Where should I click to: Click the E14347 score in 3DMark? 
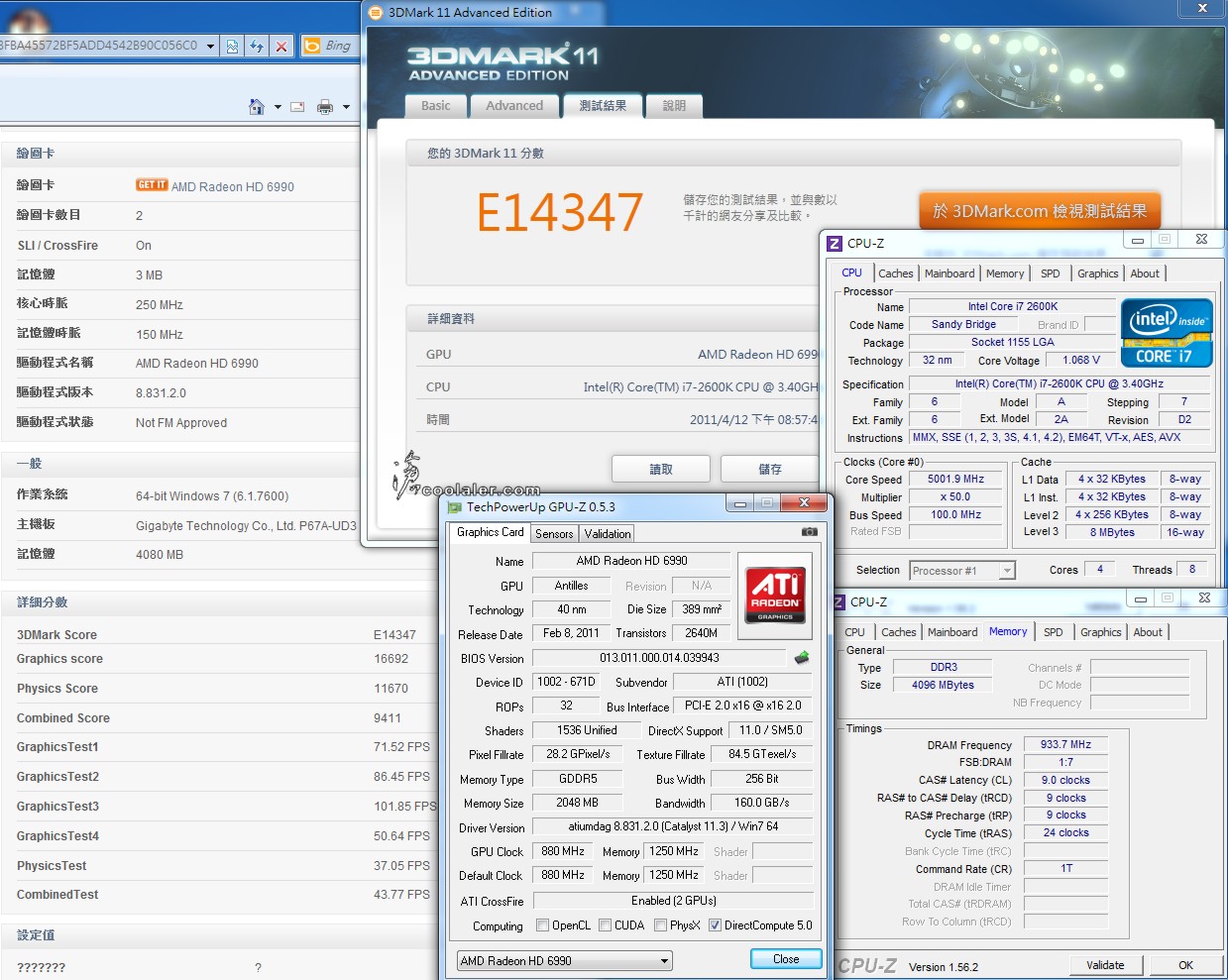tap(560, 212)
